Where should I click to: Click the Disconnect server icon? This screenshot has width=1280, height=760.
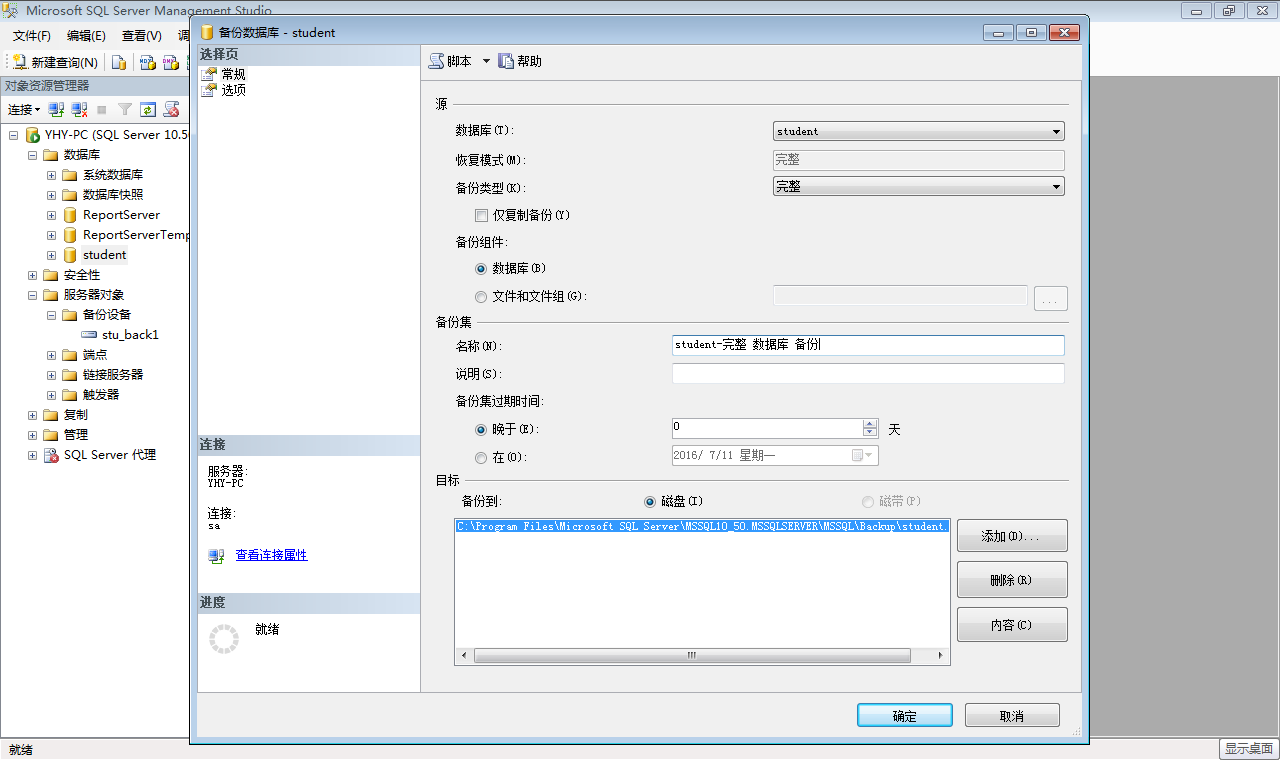tap(78, 109)
